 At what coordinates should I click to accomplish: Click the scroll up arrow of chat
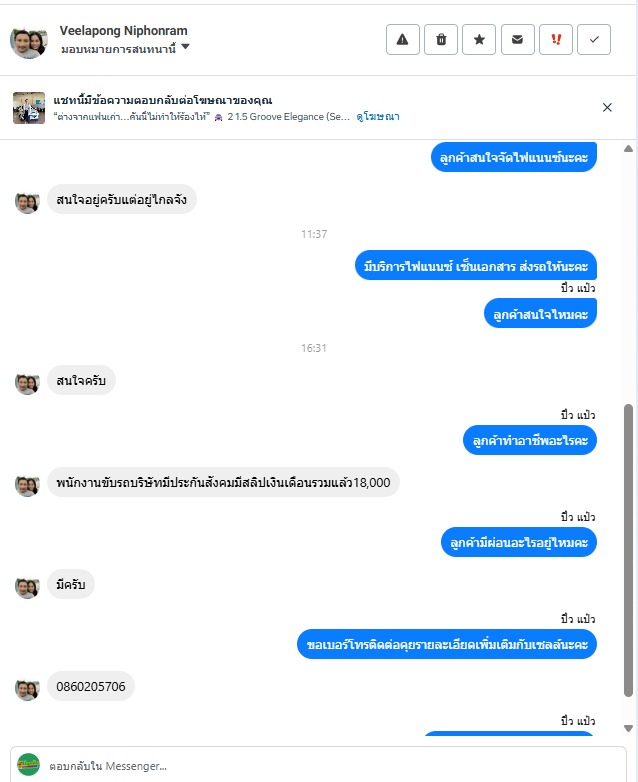pyautogui.click(x=629, y=149)
